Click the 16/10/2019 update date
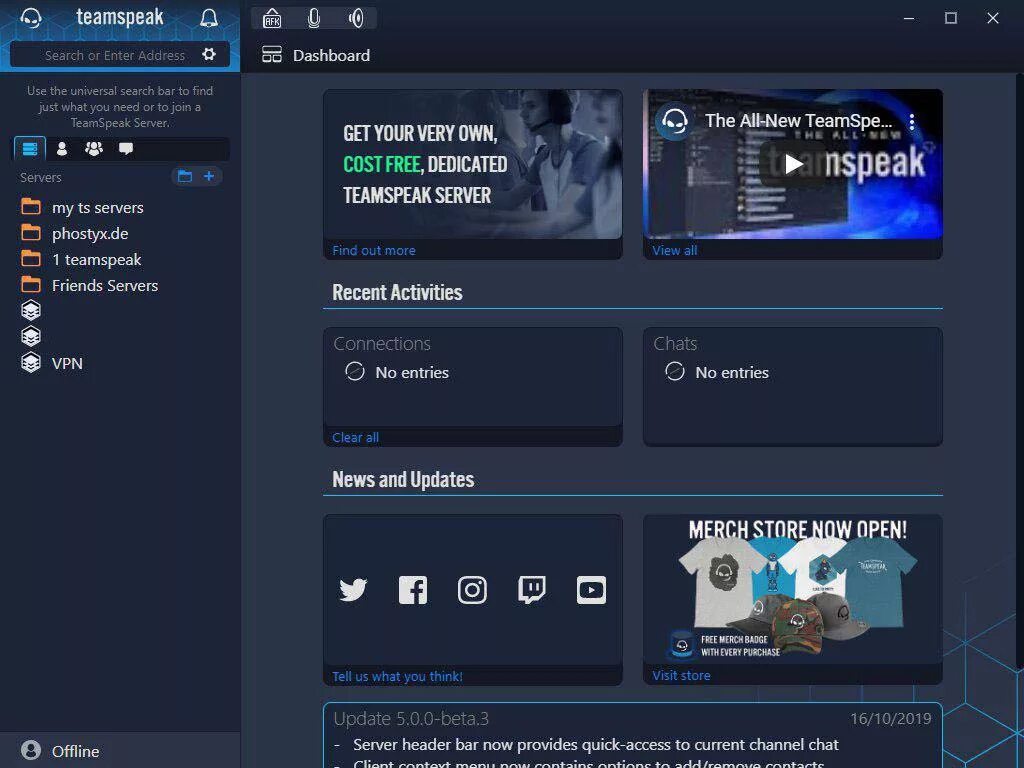The width and height of the screenshot is (1024, 768). (x=891, y=718)
